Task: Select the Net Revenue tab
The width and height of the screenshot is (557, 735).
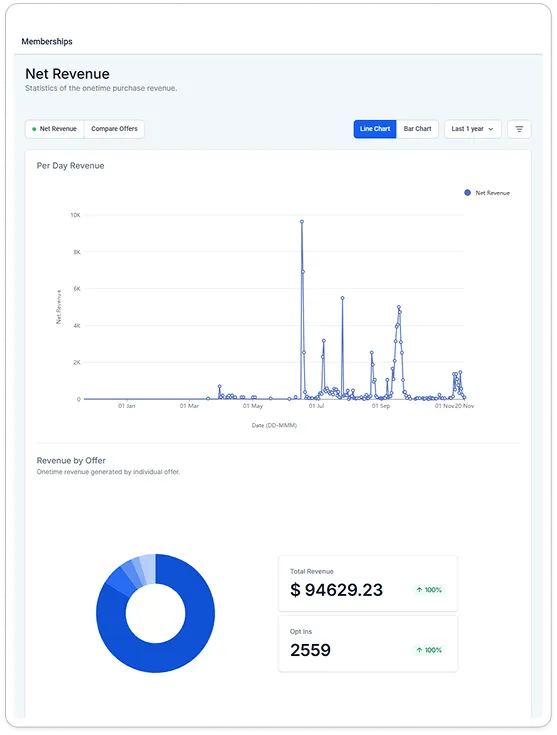Action: coord(54,129)
